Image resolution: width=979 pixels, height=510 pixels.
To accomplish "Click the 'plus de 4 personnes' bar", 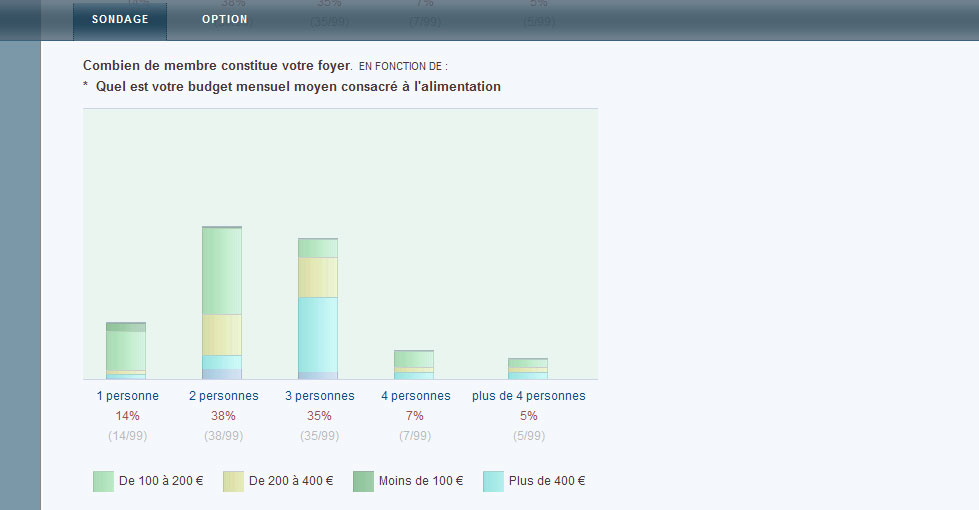I will 528,368.
